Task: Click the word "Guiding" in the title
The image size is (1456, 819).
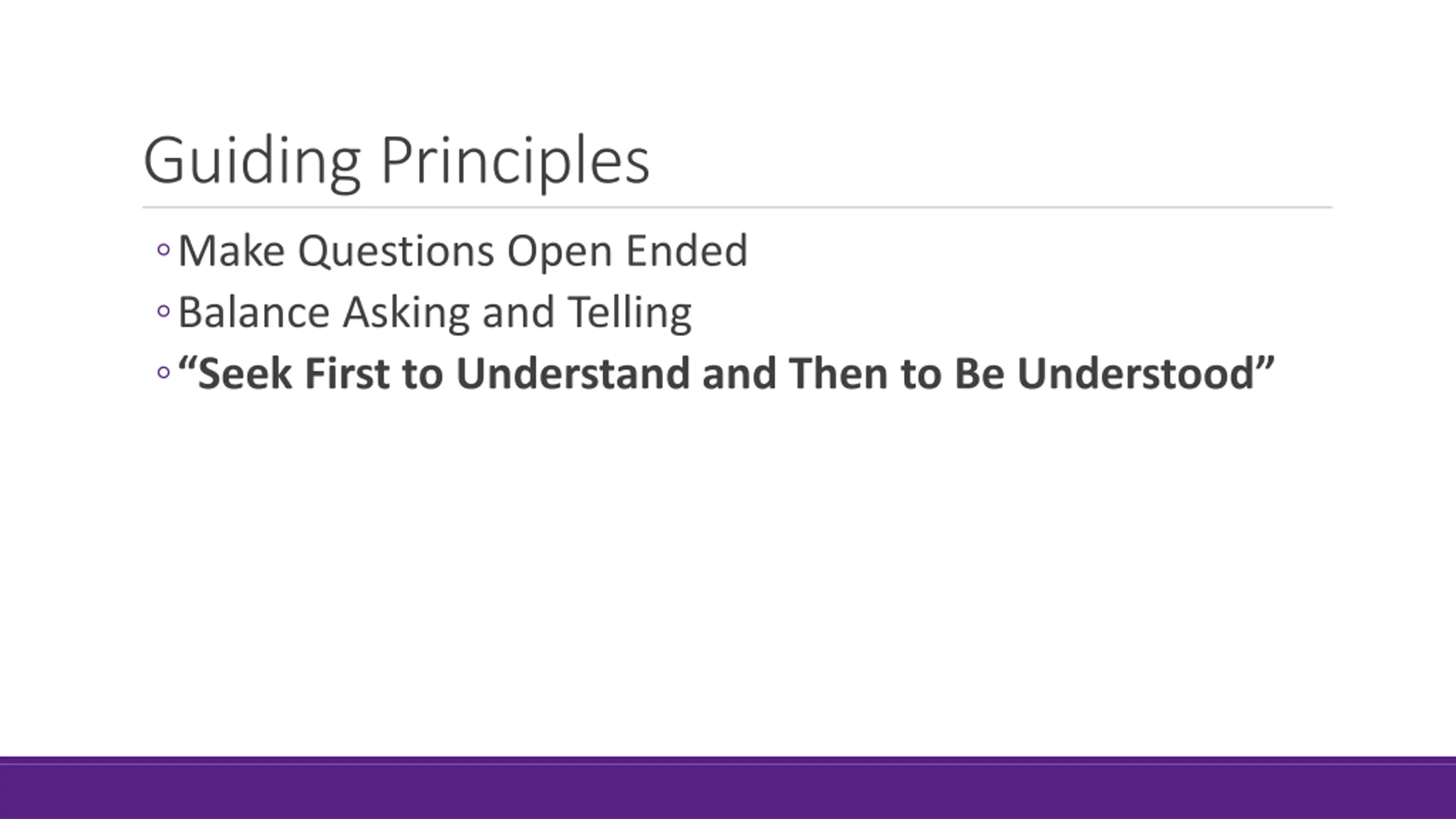Action: coord(252,160)
